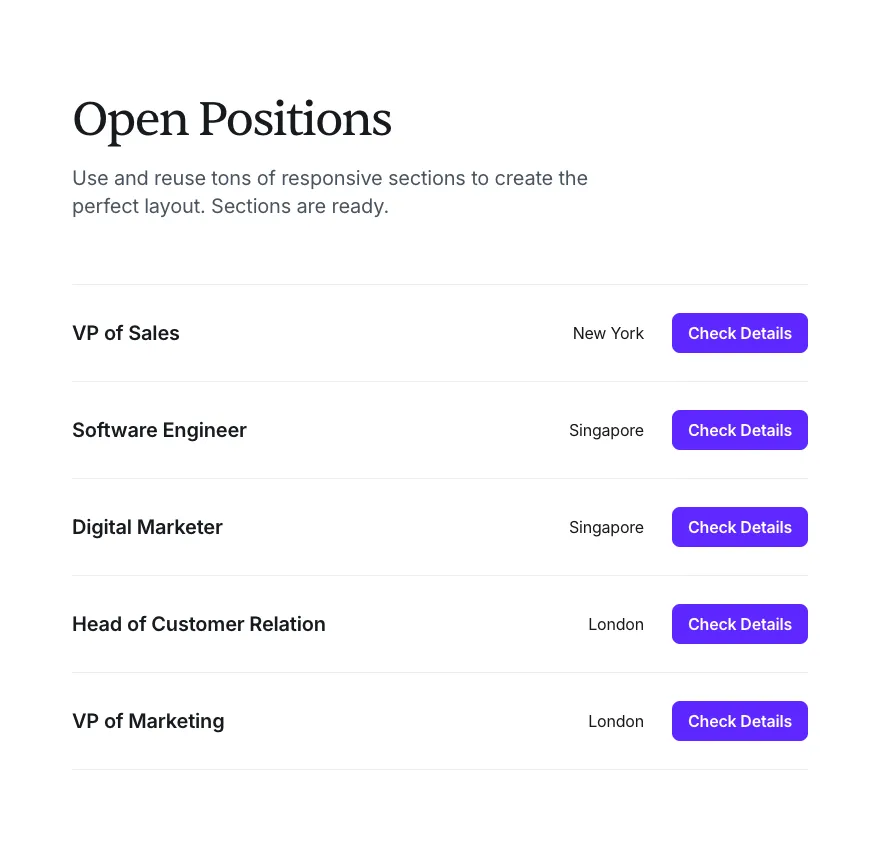Select Singapore location in Software Engineer row

click(x=606, y=430)
